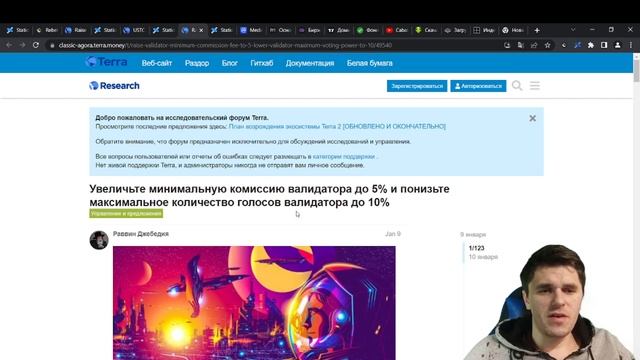The height and width of the screenshot is (360, 640).
Task: Click the Зарегистрироваться button
Action: [x=417, y=86]
